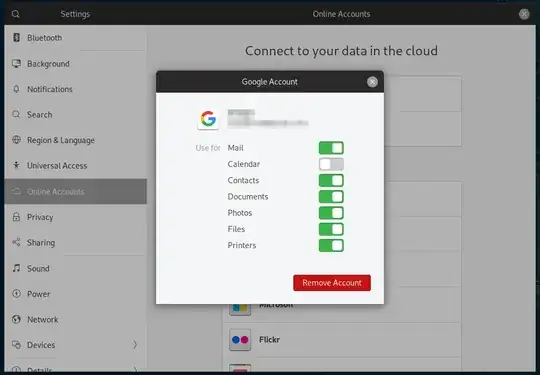Toggle the Files switch
Screen dimensions: 540x375
coord(331,229)
